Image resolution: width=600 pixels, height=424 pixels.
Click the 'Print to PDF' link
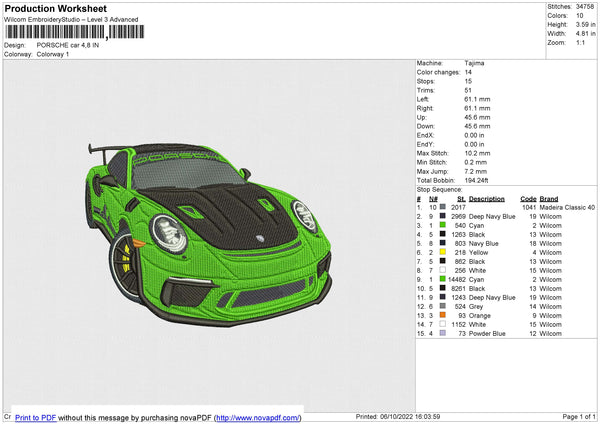coord(36,417)
